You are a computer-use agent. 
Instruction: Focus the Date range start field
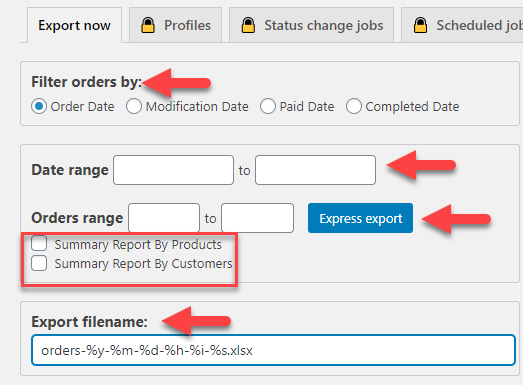173,170
